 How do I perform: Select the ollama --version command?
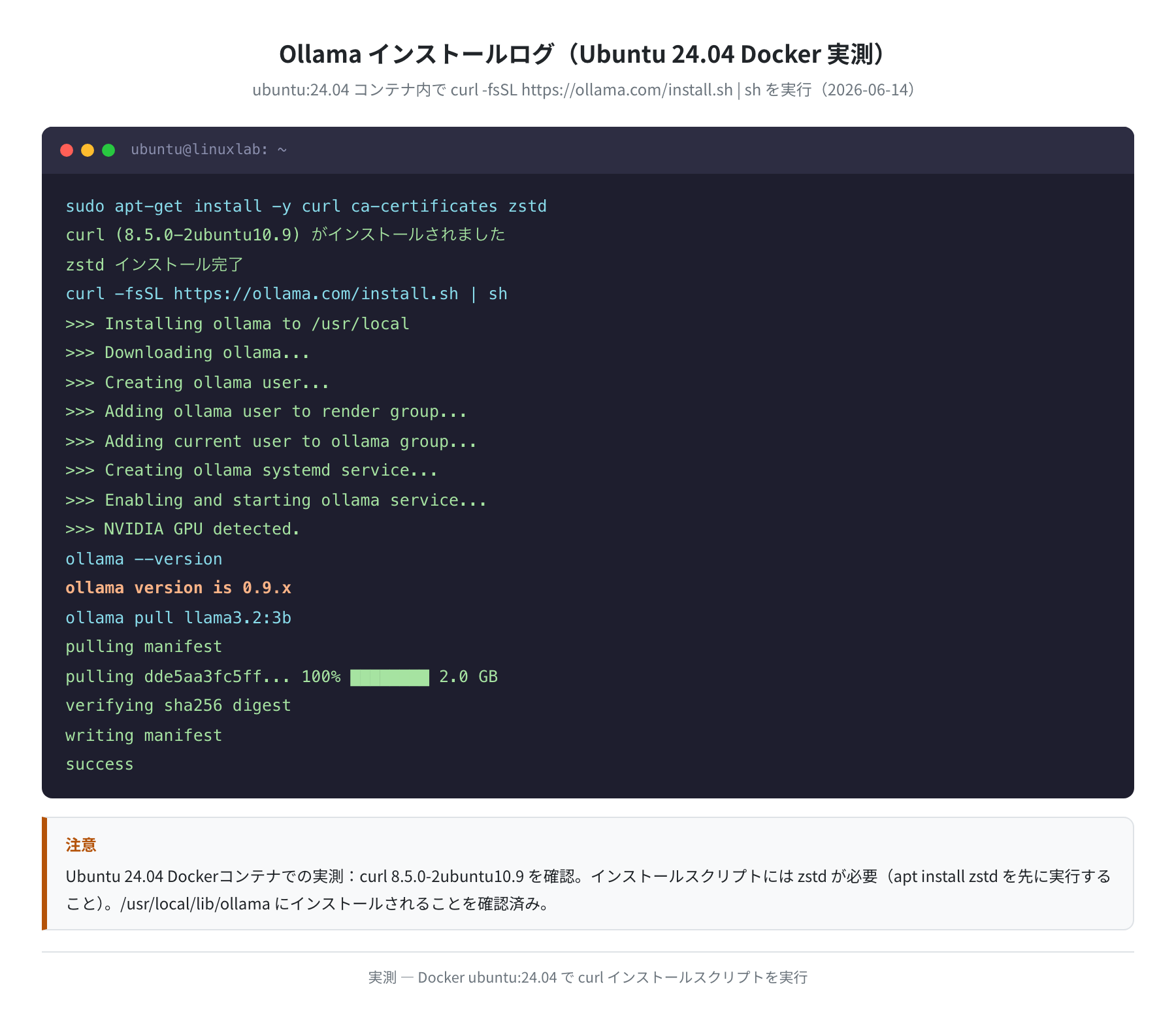[144, 559]
